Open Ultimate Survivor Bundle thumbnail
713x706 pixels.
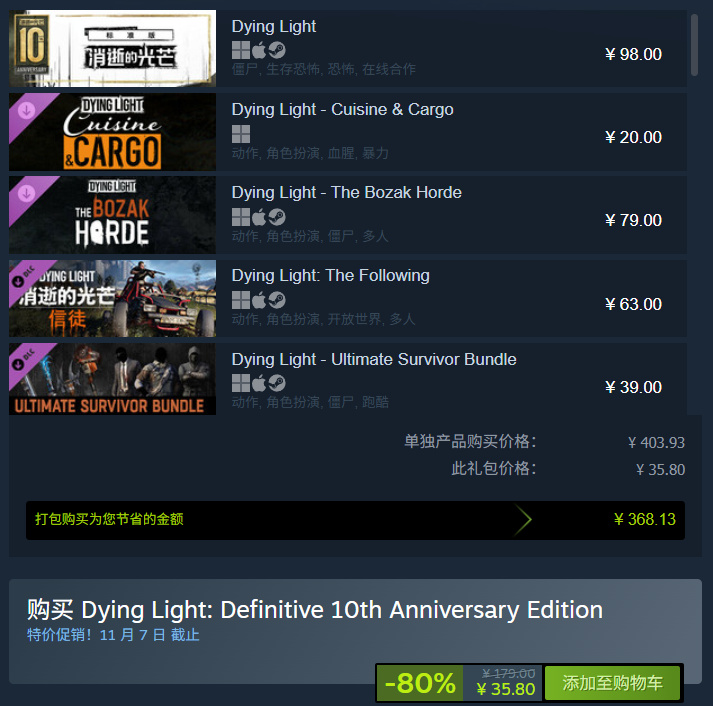pos(112,379)
